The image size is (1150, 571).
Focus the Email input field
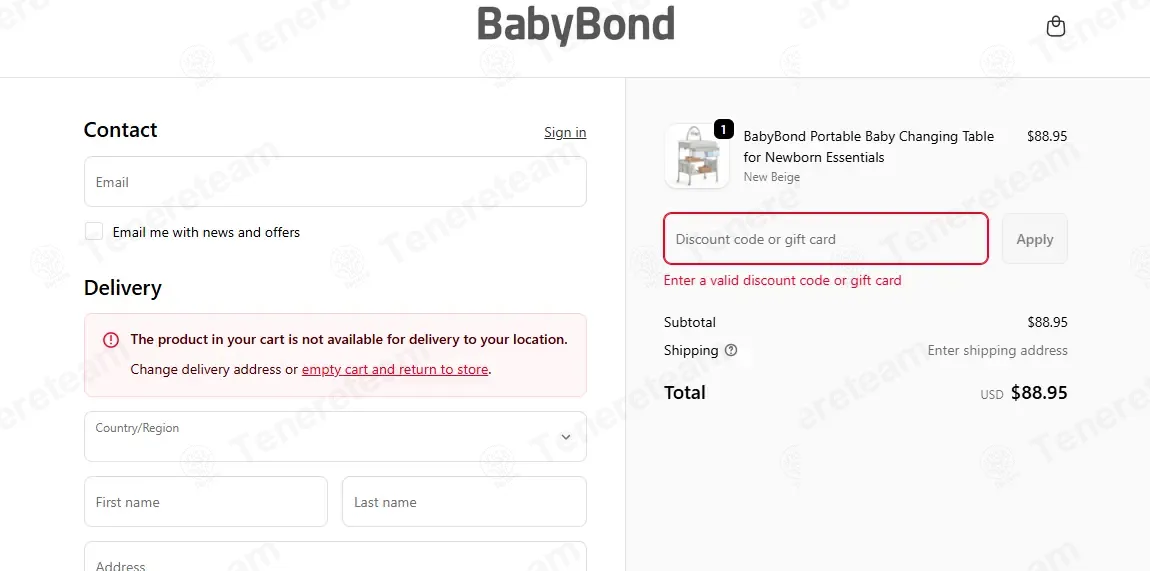[335, 182]
